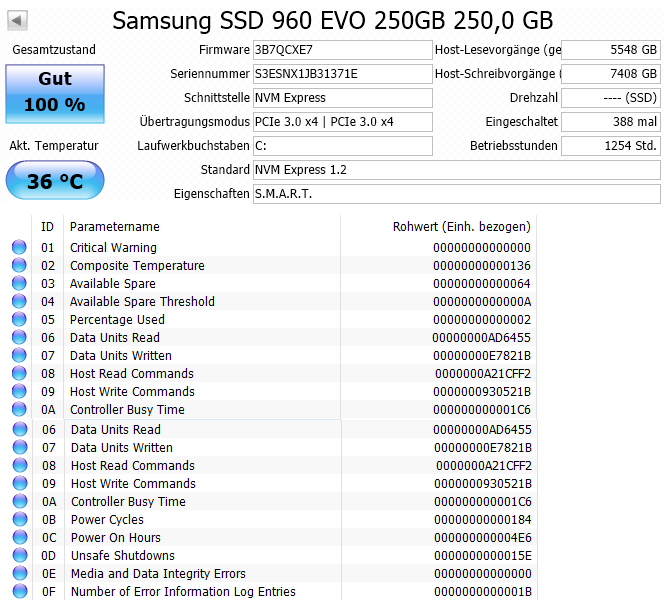Click the status orb for Number of Error Information Log Entries
Image resolution: width=666 pixels, height=614 pixels.
point(20,591)
